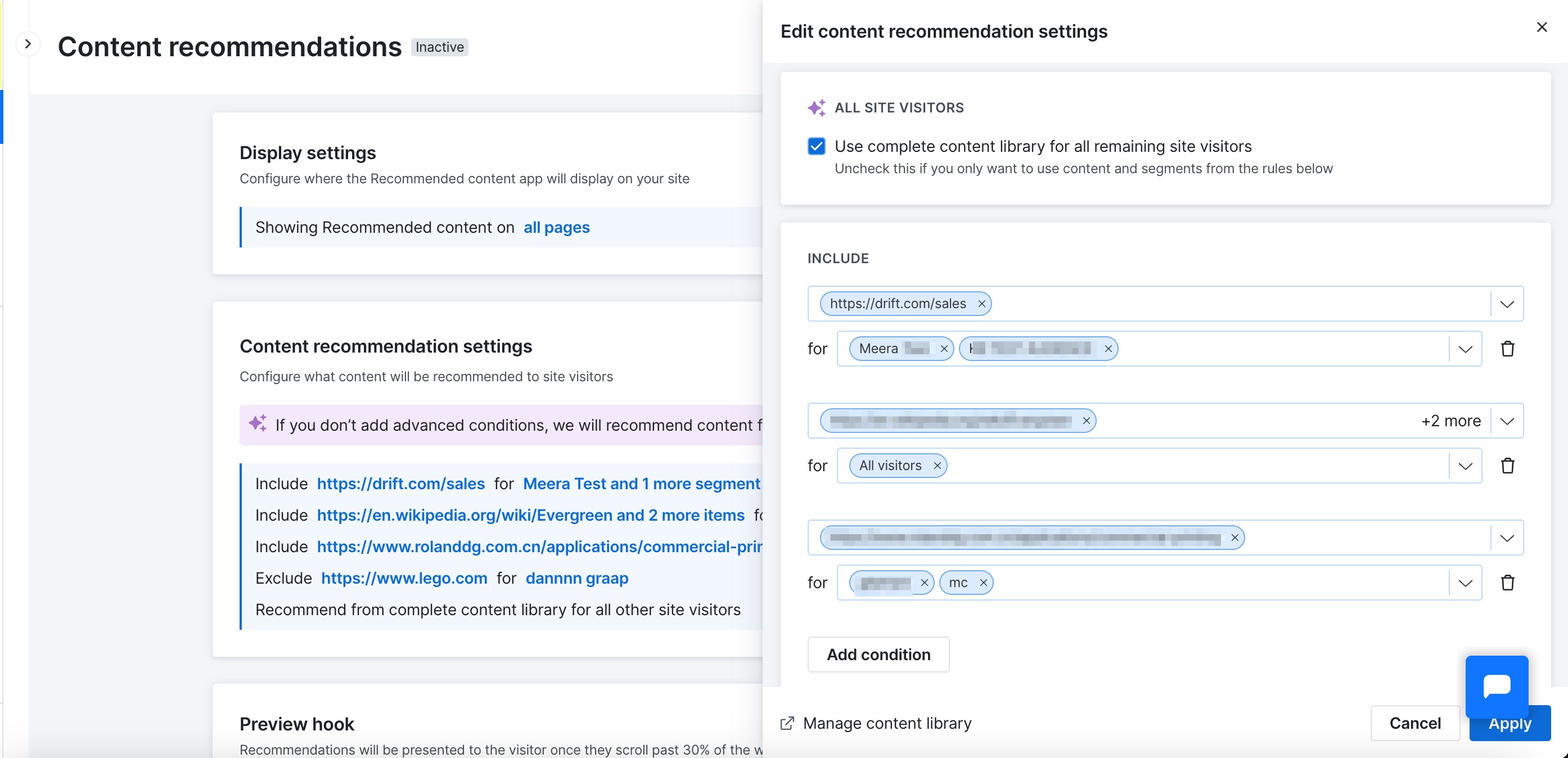Open segment dropdown containing mc chip

pos(1465,583)
